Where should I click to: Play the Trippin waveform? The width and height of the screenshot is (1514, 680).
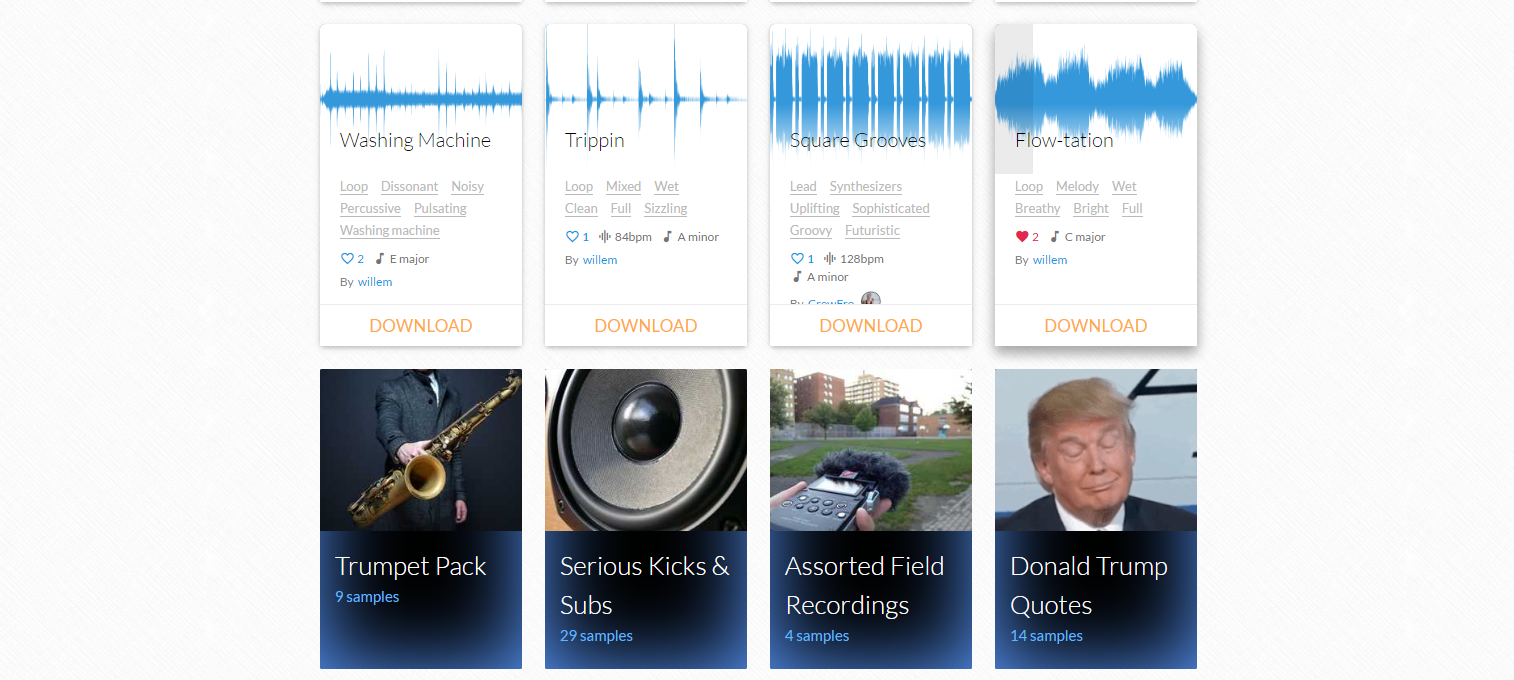(x=646, y=98)
